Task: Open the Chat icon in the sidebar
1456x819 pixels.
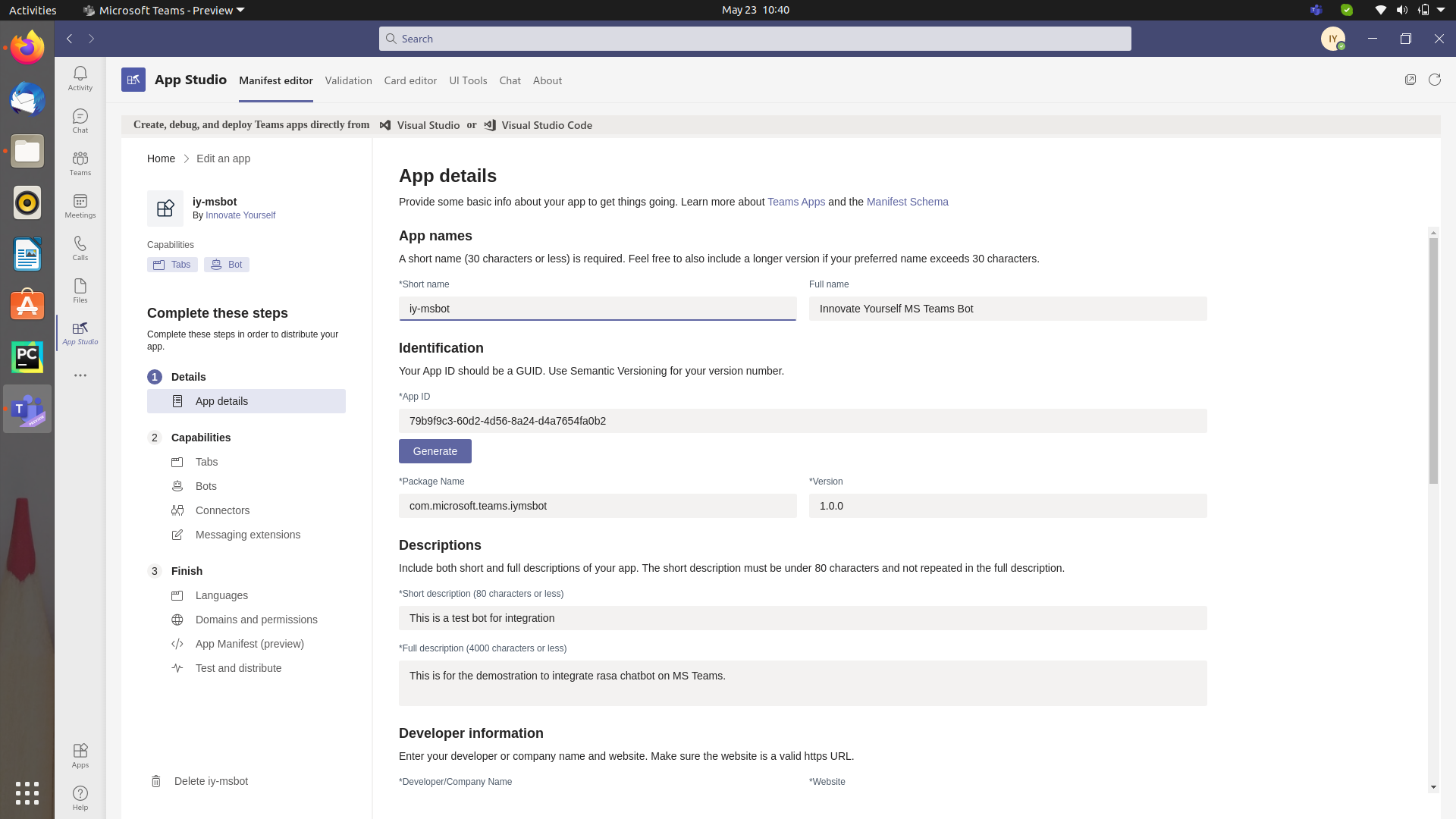Action: click(80, 120)
